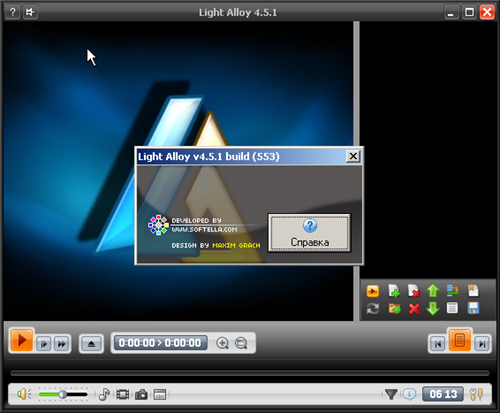
Task: Click the 0:00:00 > 0:00:00 time display
Action: [160, 343]
